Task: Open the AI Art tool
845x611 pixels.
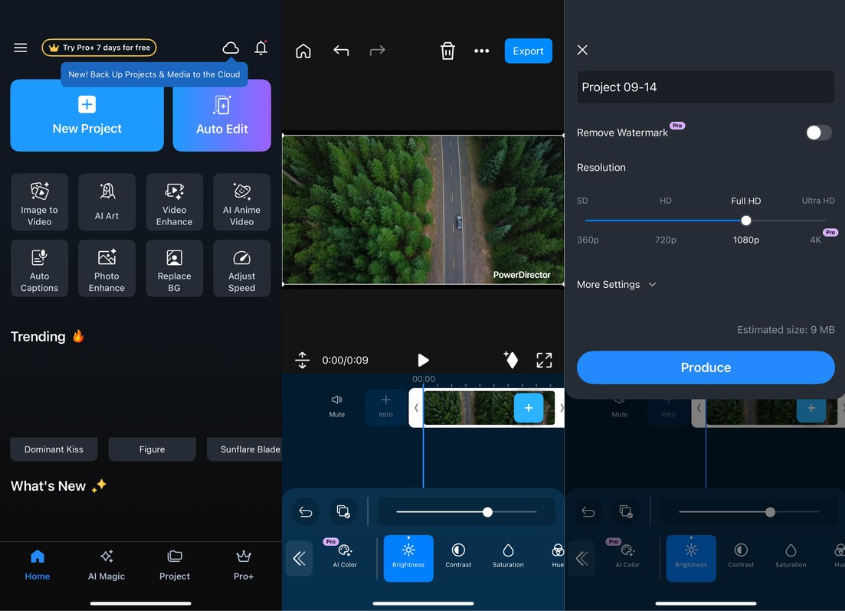Action: click(106, 201)
